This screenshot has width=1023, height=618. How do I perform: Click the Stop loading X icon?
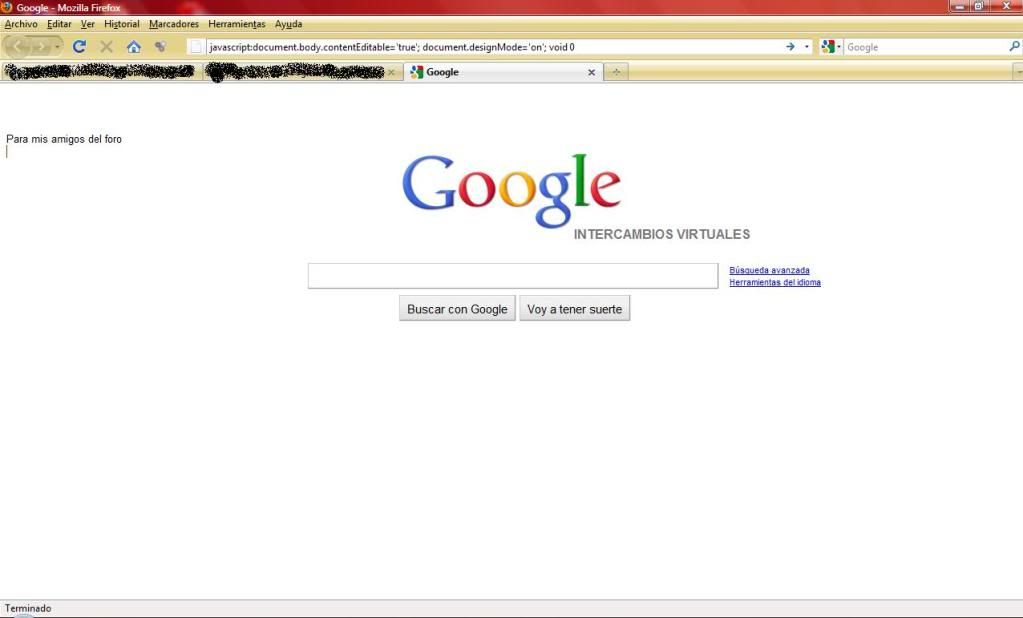coord(106,47)
